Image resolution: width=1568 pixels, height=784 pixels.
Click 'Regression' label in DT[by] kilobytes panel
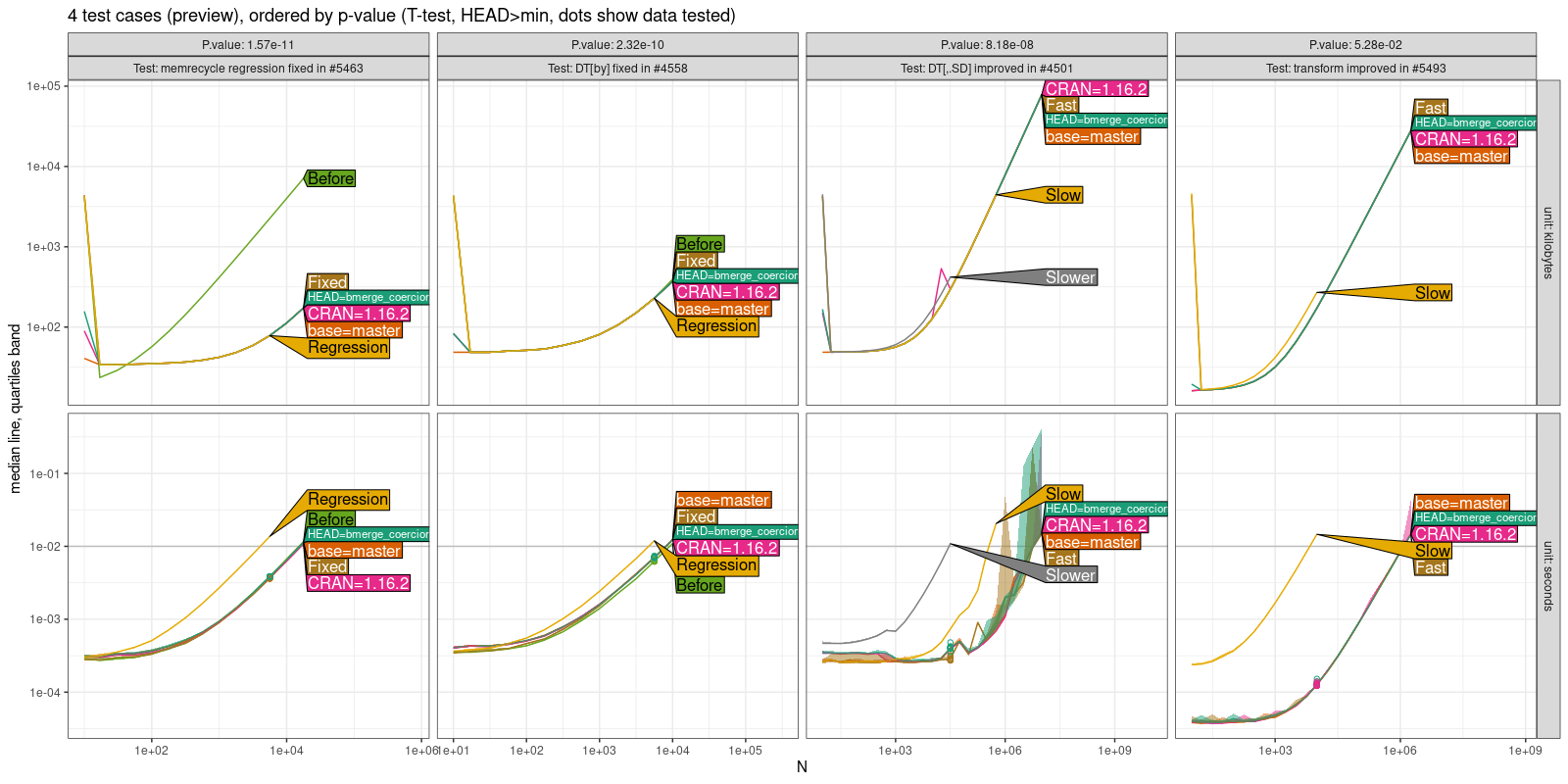click(716, 326)
